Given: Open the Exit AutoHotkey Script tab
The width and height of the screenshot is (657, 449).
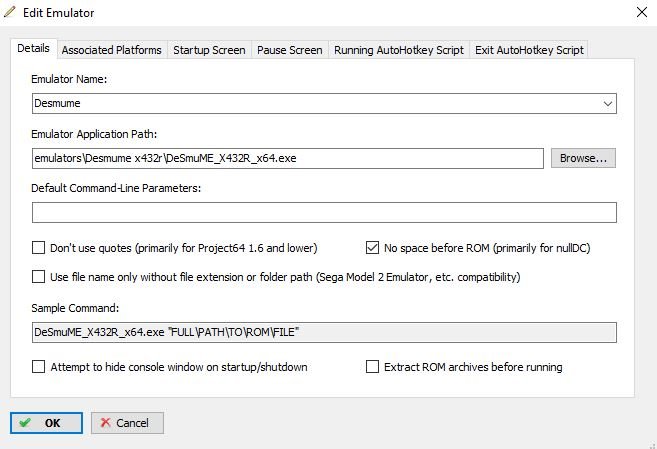Looking at the screenshot, I should pos(529,50).
